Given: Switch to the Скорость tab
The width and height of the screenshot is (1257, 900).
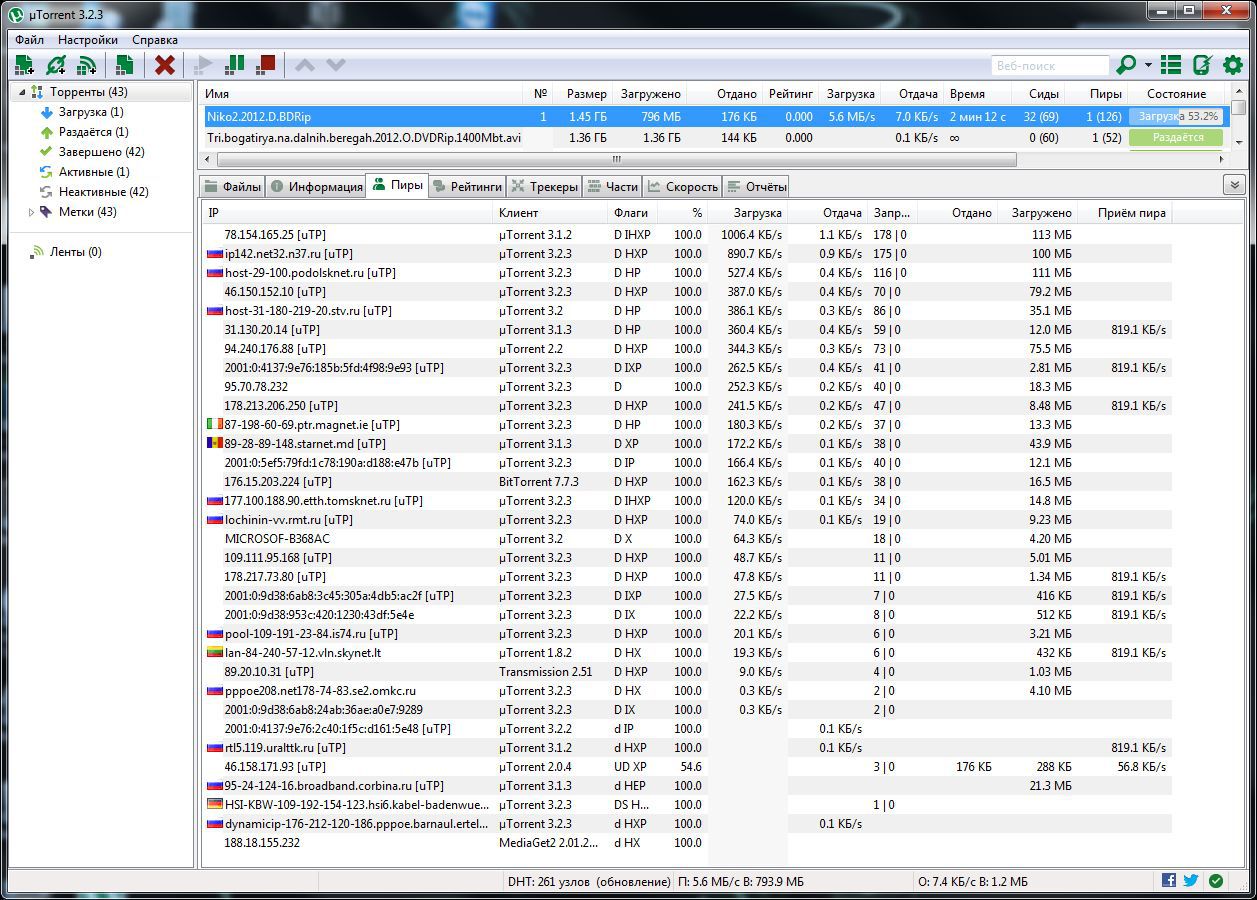Looking at the screenshot, I should point(683,186).
